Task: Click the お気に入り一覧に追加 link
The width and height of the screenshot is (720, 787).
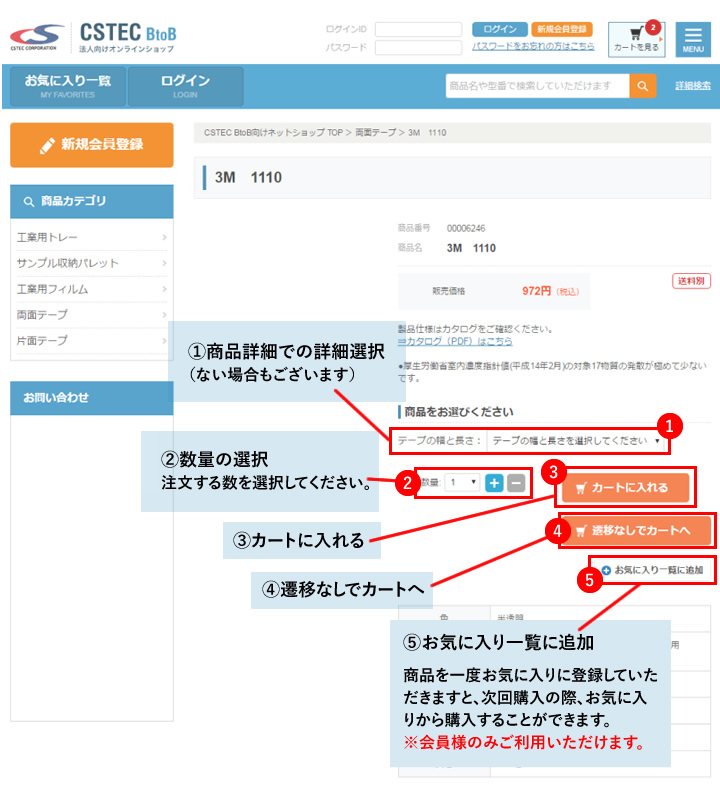Action: 652,570
